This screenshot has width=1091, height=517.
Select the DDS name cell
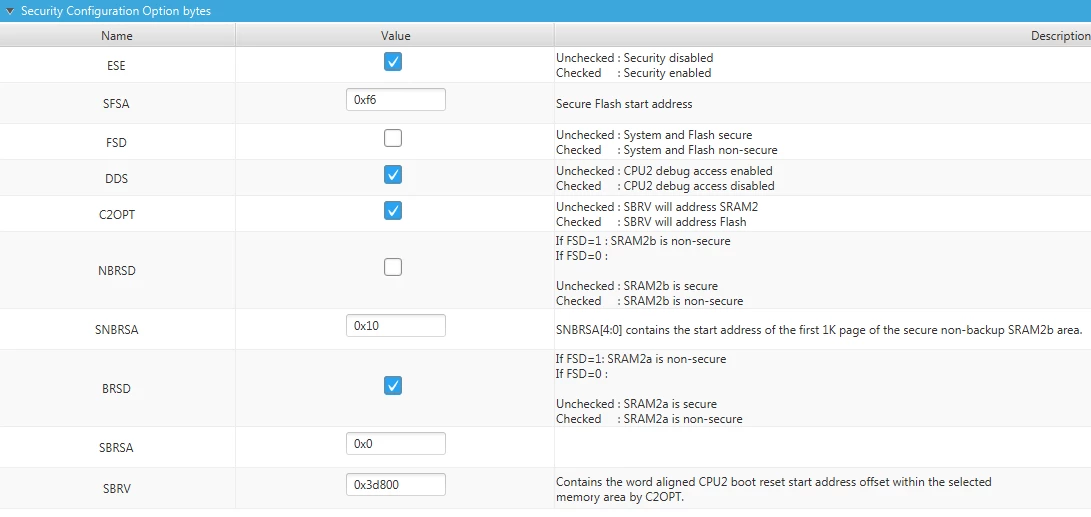tap(117, 179)
